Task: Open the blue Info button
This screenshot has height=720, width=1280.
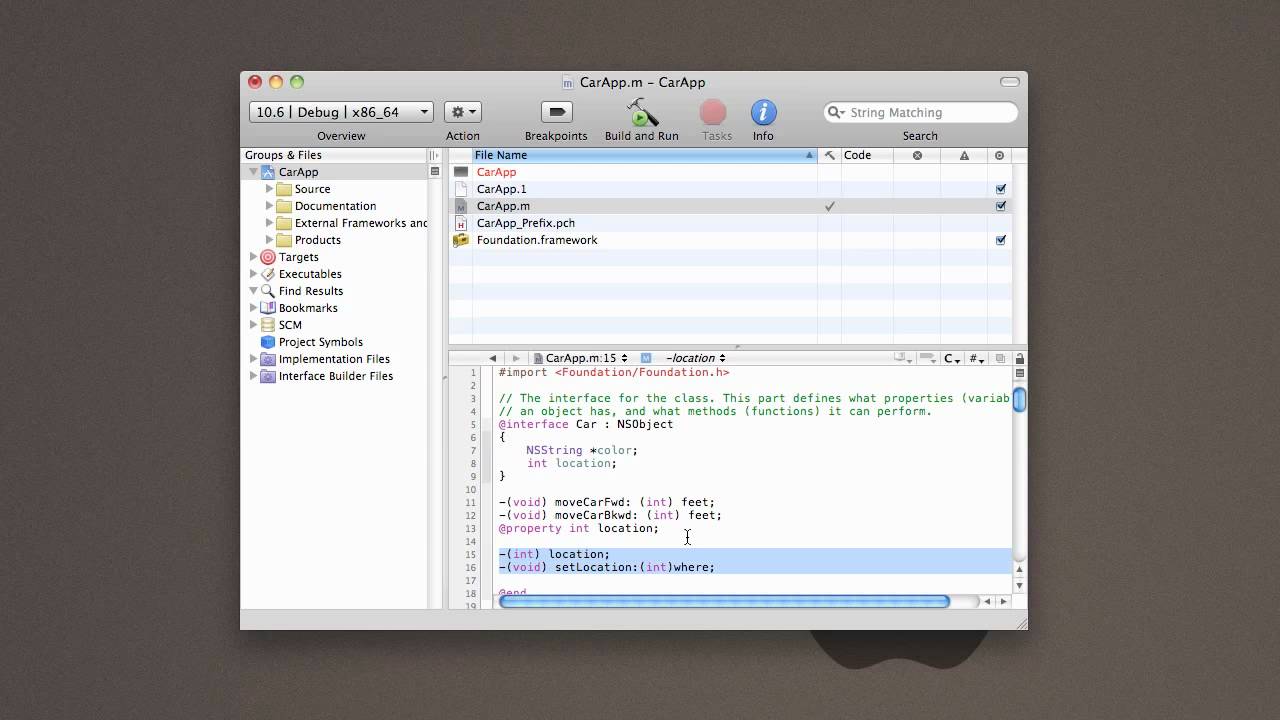Action: click(x=764, y=112)
